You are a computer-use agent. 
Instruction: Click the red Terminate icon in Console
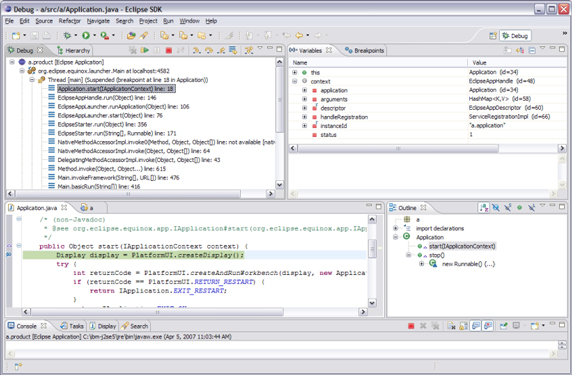(x=411, y=326)
